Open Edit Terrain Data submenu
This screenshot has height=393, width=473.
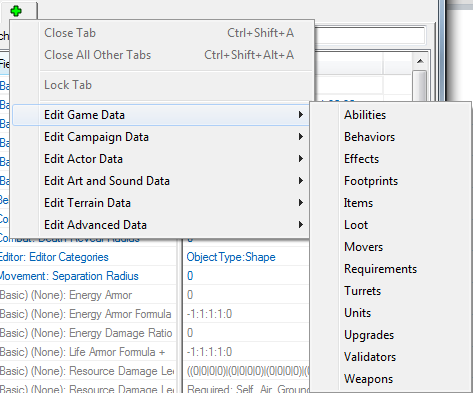click(161, 203)
